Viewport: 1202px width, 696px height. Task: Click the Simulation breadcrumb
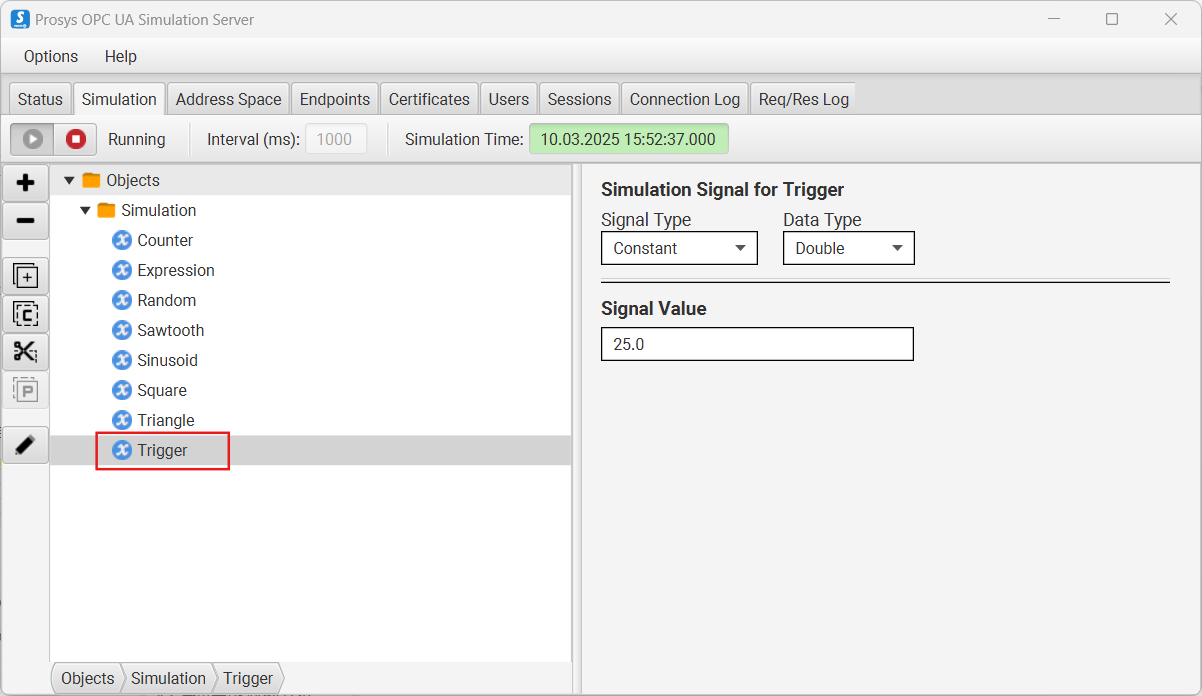point(168,678)
